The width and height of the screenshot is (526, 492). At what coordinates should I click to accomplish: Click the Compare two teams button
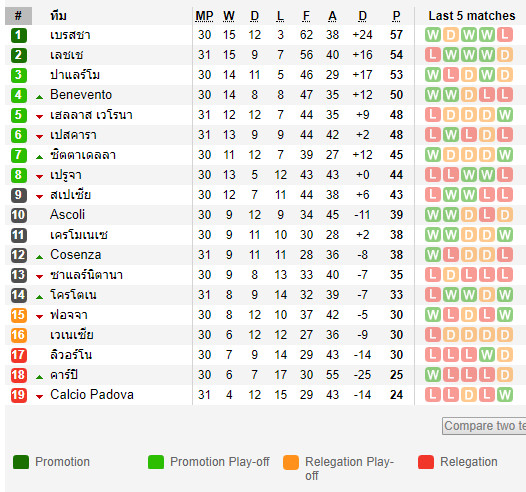484,426
